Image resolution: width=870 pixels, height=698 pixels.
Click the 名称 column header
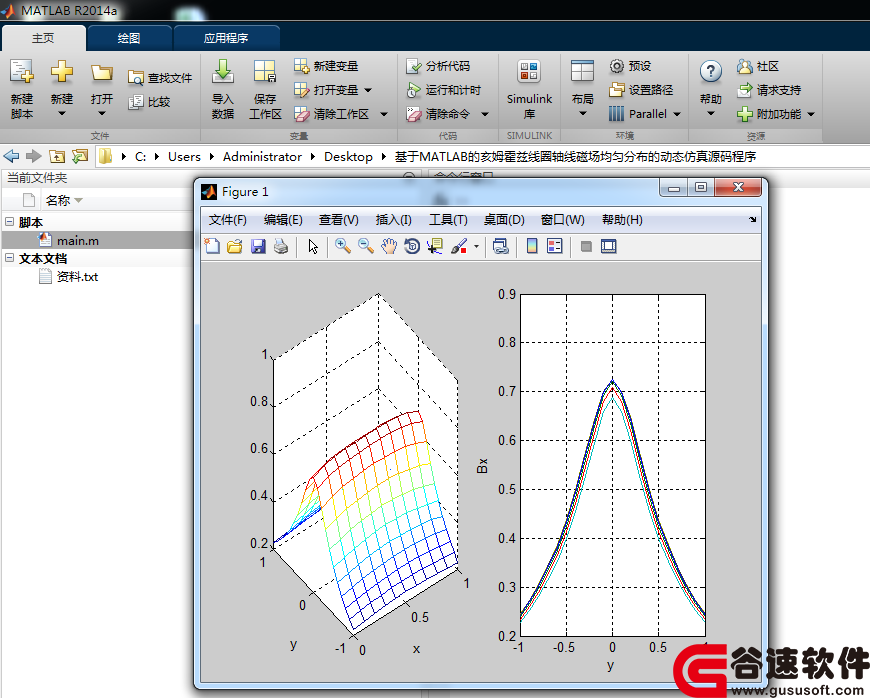point(58,200)
